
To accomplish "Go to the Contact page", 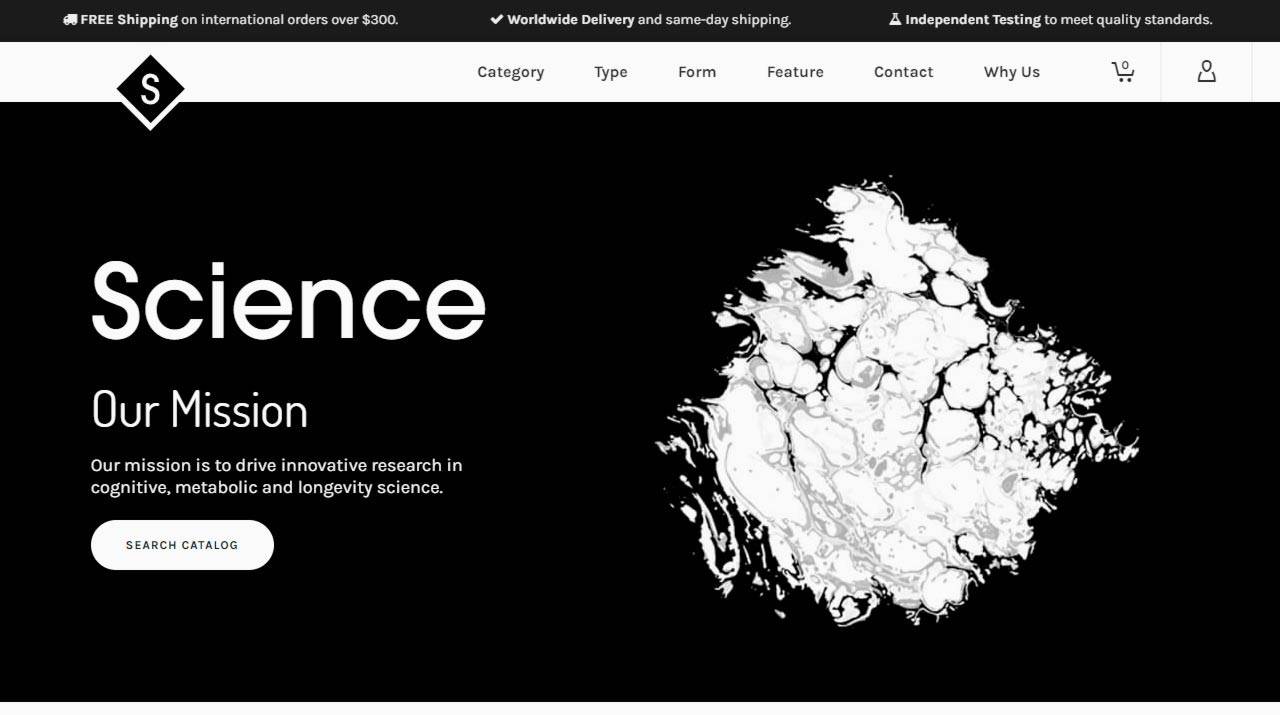I will pyautogui.click(x=903, y=72).
